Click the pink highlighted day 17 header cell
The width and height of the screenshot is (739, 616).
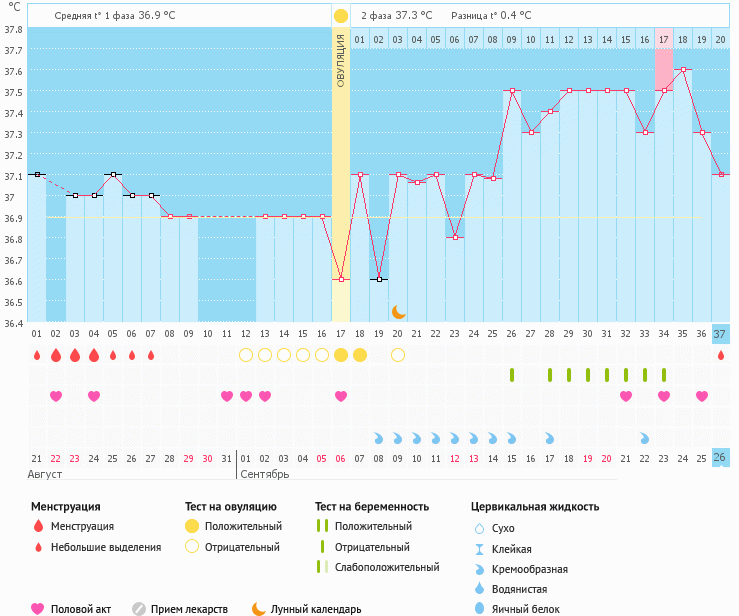pyautogui.click(x=664, y=39)
